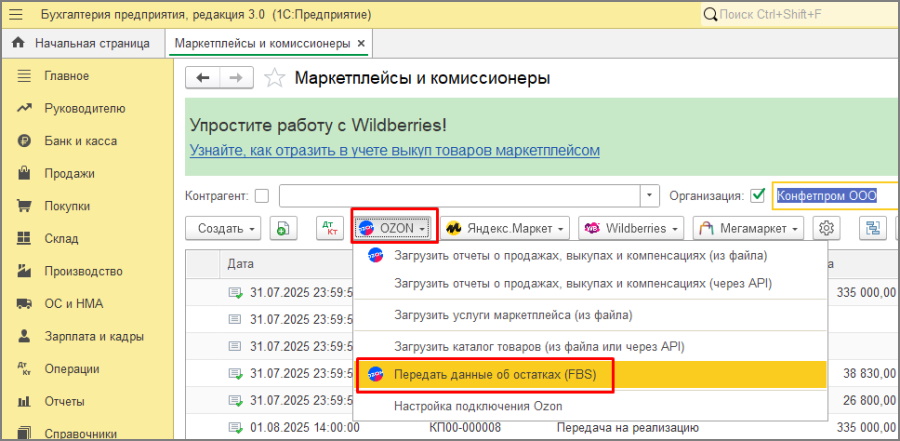The image size is (900, 441).
Task: Open Настройка подключения Ozon
Action: [590, 407]
